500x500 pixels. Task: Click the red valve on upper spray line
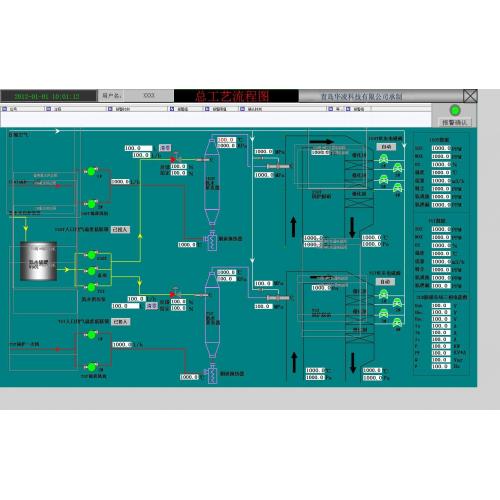pos(173,160)
